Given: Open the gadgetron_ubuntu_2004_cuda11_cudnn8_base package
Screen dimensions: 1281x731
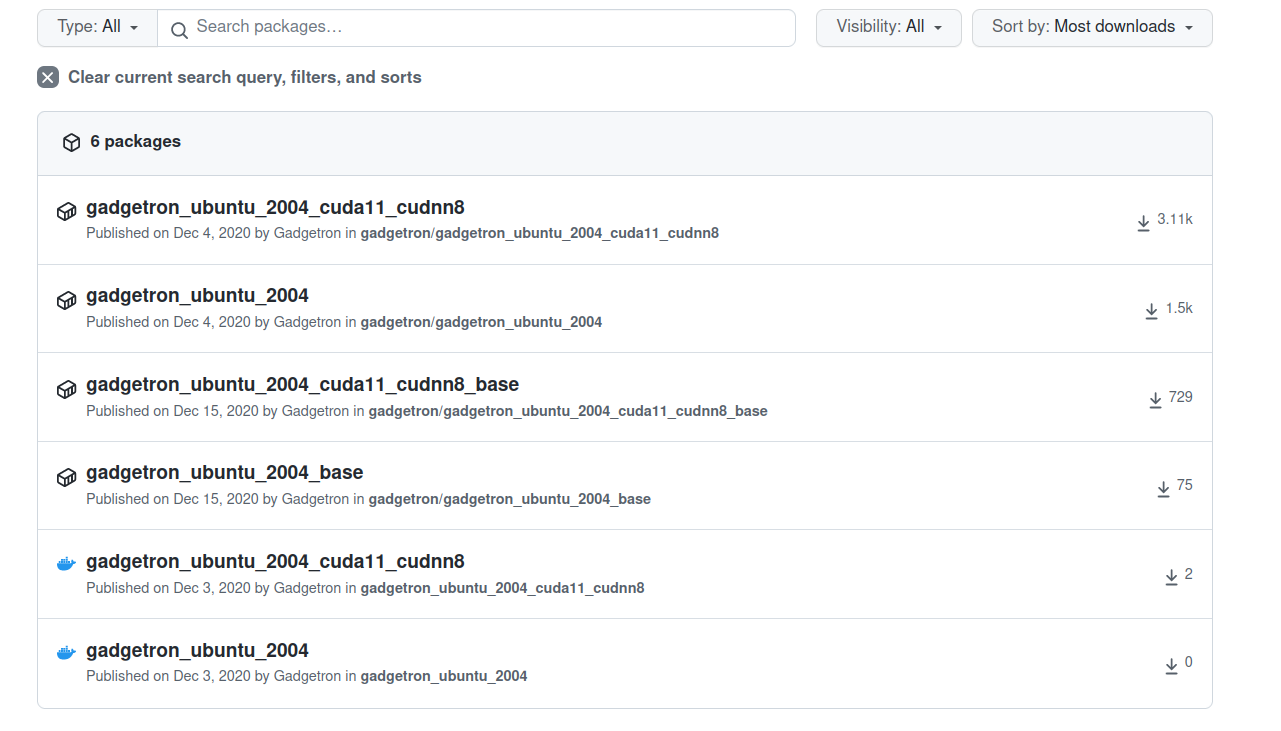Looking at the screenshot, I should pos(303,384).
